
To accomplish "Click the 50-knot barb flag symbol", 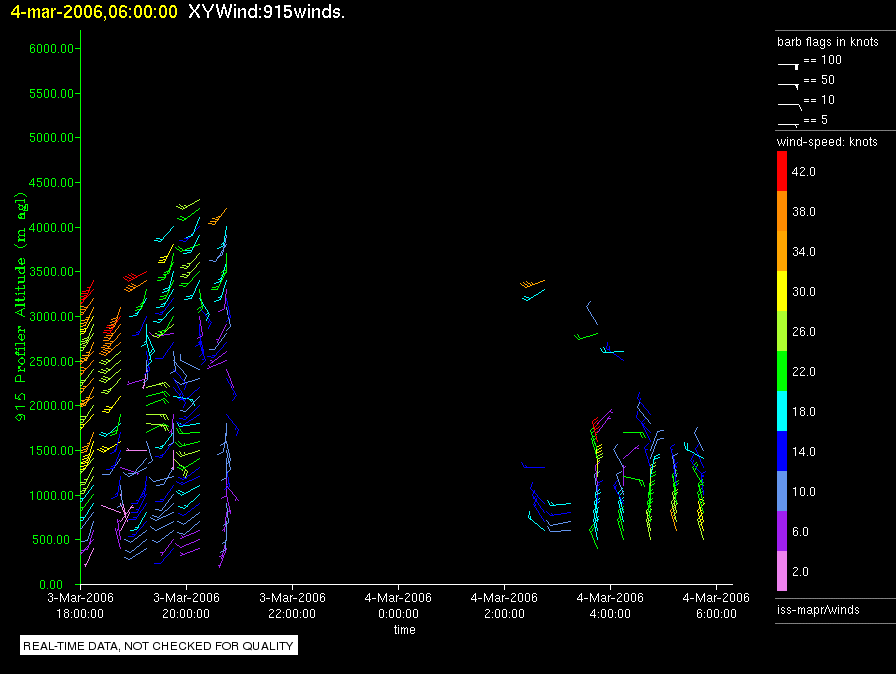I will point(789,83).
